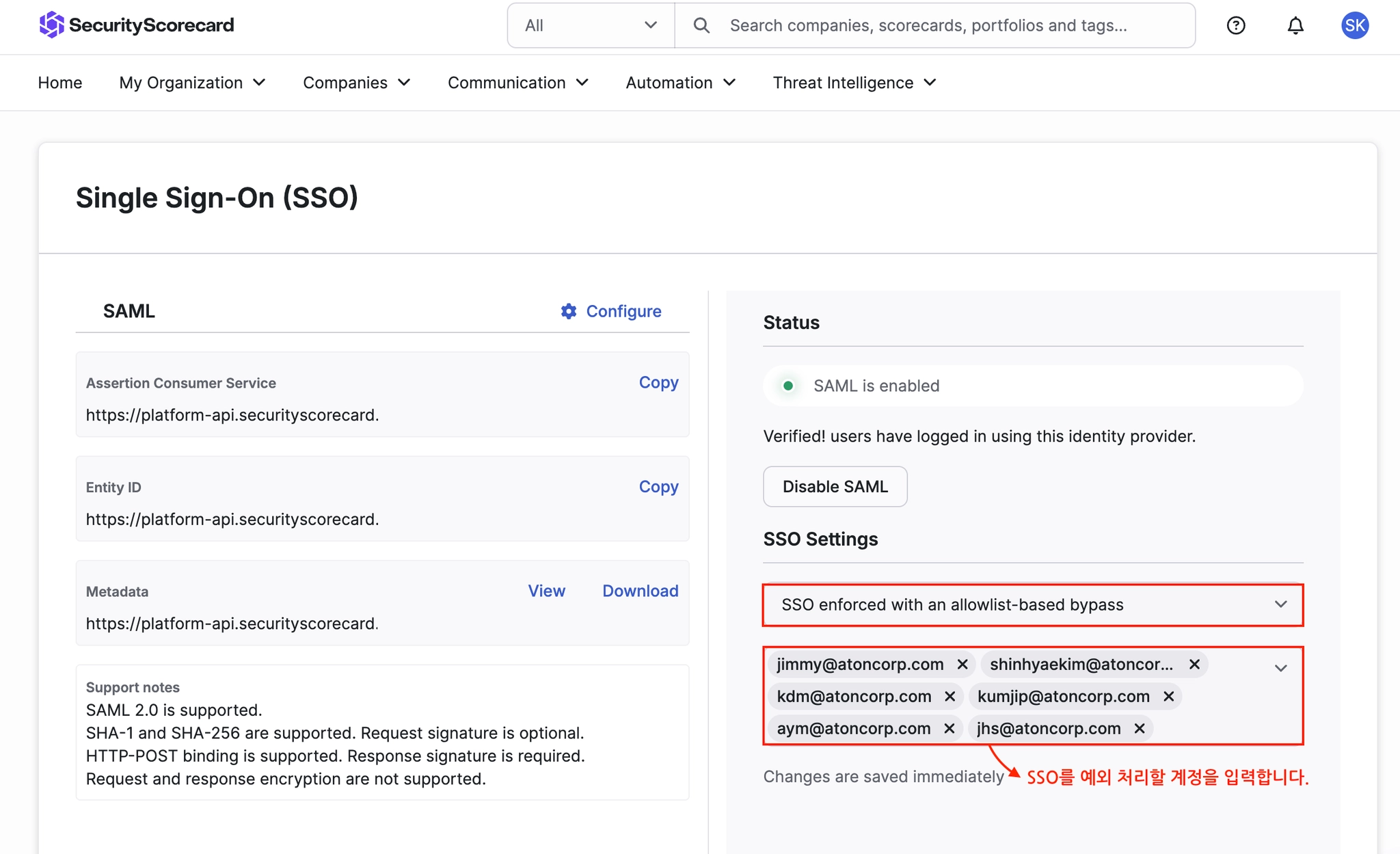1400x854 pixels.
Task: Click the search magnifier icon
Action: (x=701, y=25)
